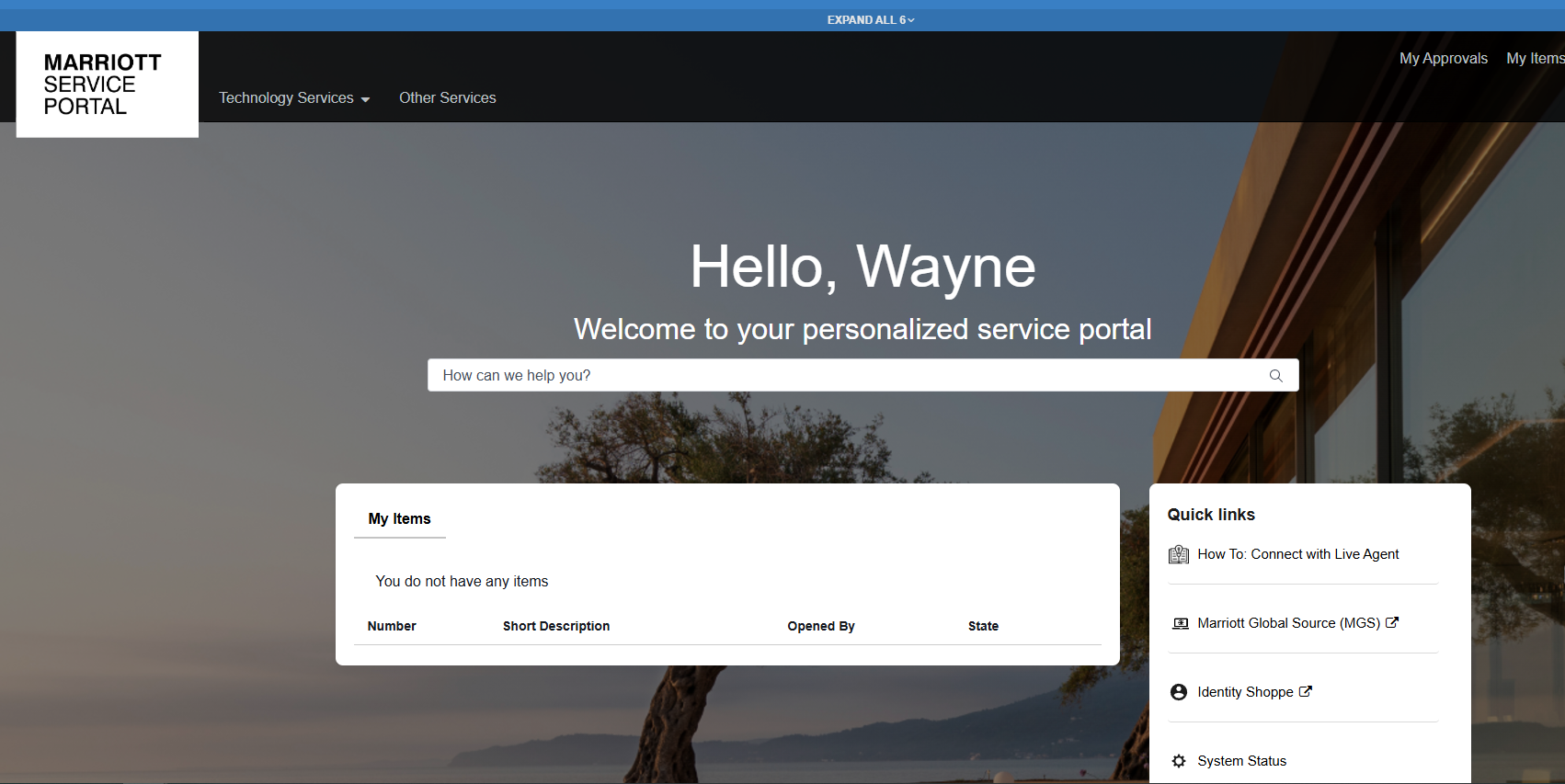Open My Items in the top navigation

click(x=1536, y=58)
